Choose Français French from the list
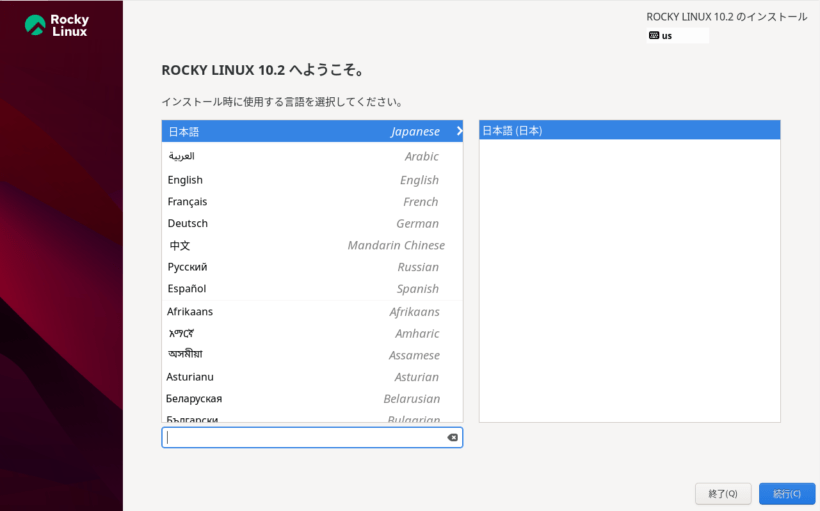The width and height of the screenshot is (820, 511). click(312, 202)
